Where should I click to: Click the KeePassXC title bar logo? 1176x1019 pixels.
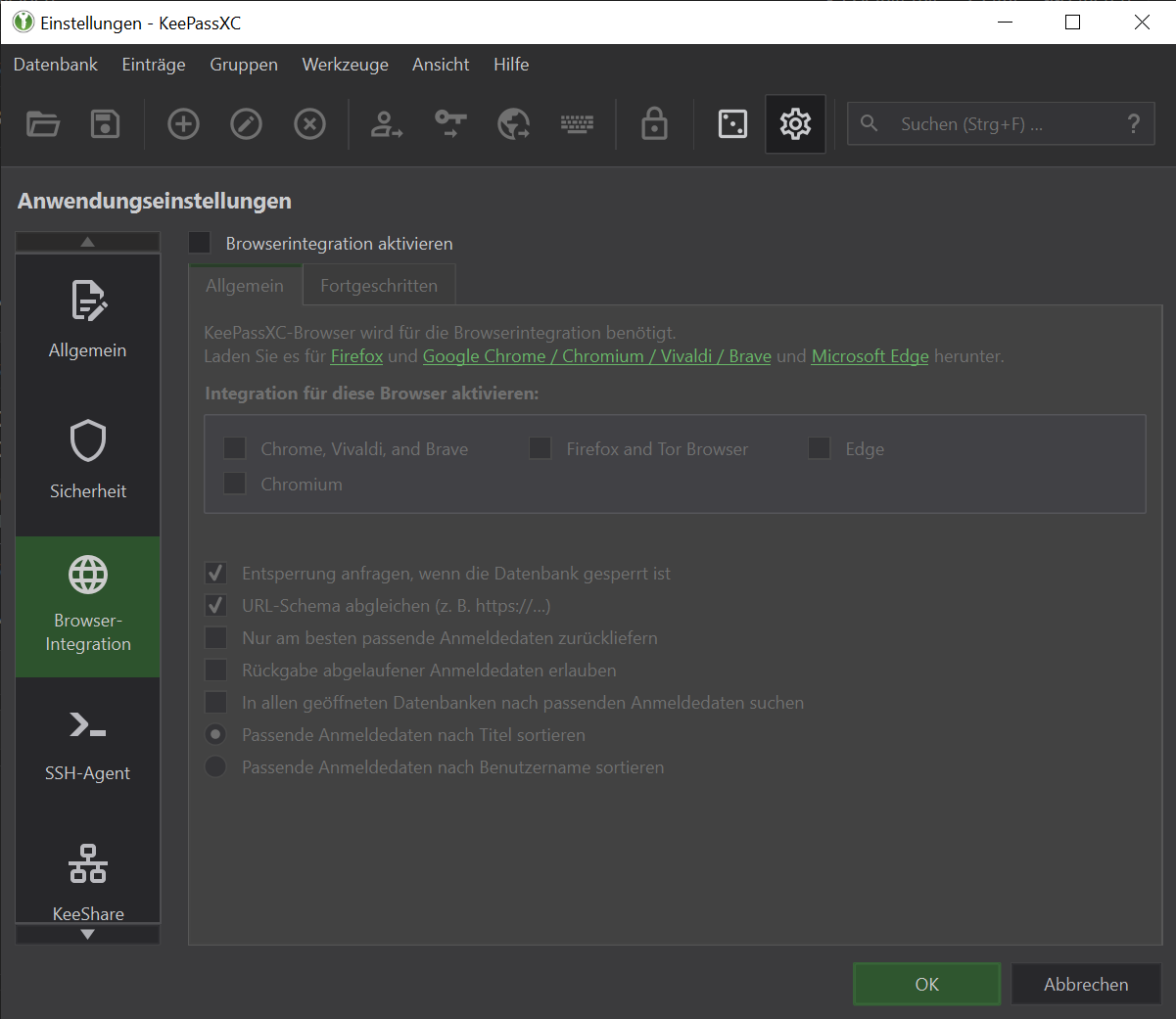coord(23,23)
